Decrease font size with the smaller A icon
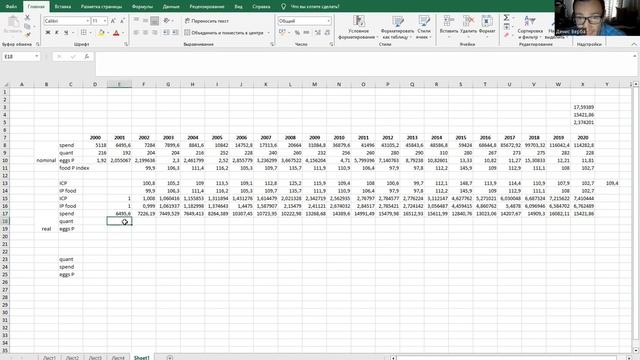The height and width of the screenshot is (360, 640). (x=122, y=21)
